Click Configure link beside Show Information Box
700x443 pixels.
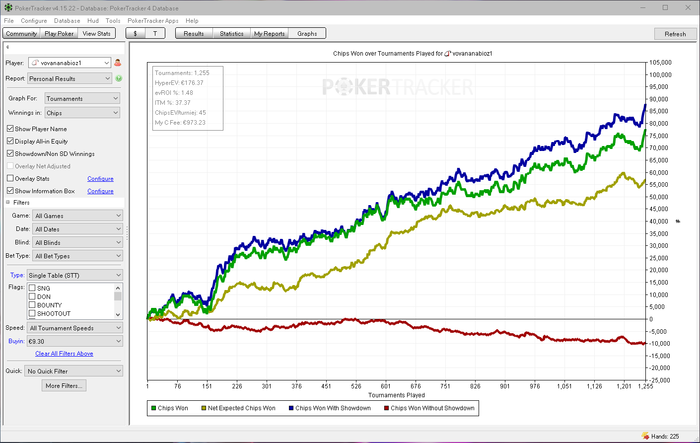click(x=100, y=191)
